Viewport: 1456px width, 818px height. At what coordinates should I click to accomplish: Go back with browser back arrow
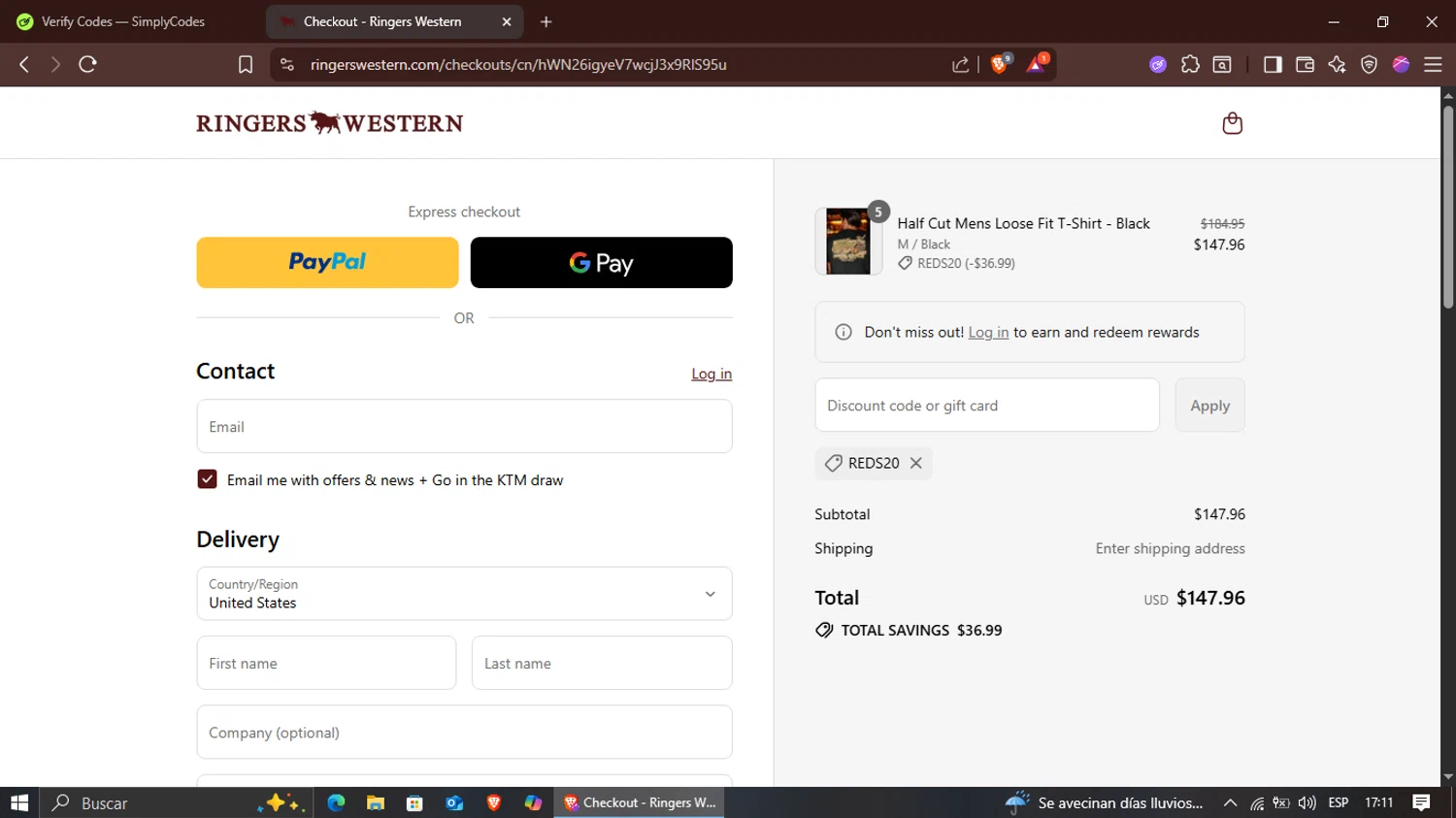click(24, 64)
